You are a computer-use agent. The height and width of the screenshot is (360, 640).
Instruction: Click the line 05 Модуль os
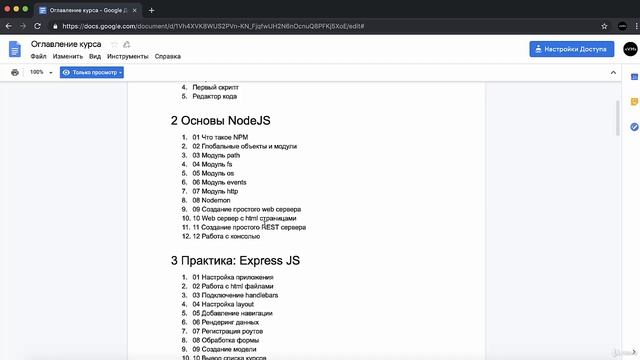[x=213, y=173]
